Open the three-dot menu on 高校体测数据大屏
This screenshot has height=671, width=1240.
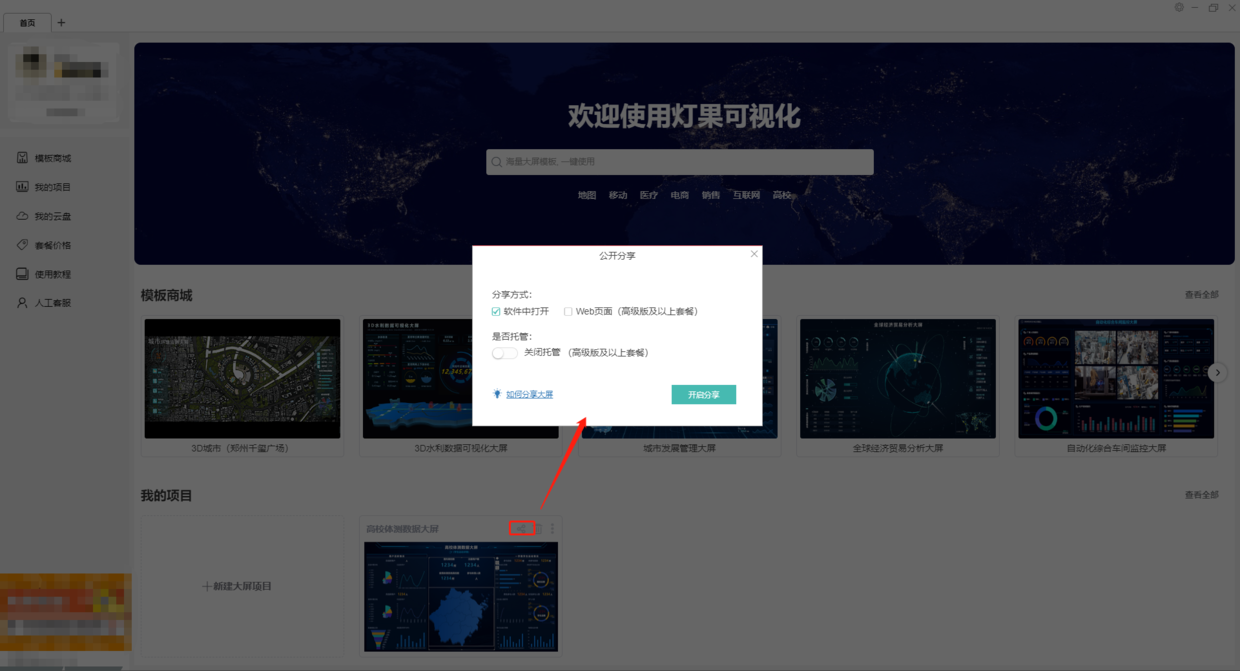coord(552,528)
